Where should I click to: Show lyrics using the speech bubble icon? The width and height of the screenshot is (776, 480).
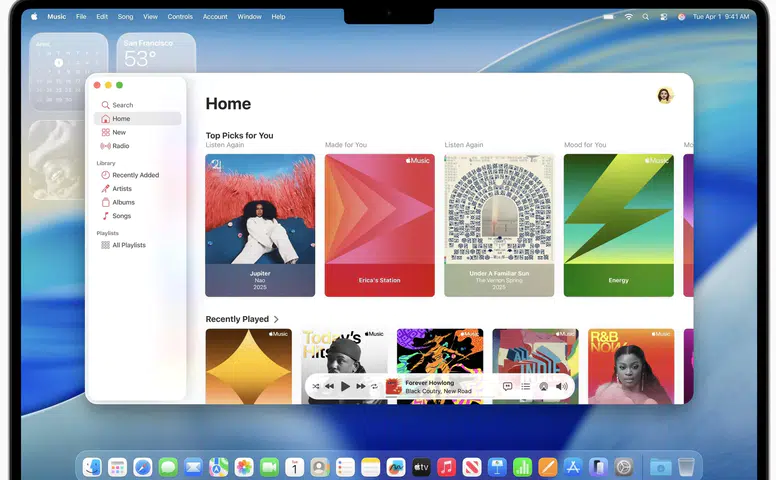click(507, 386)
